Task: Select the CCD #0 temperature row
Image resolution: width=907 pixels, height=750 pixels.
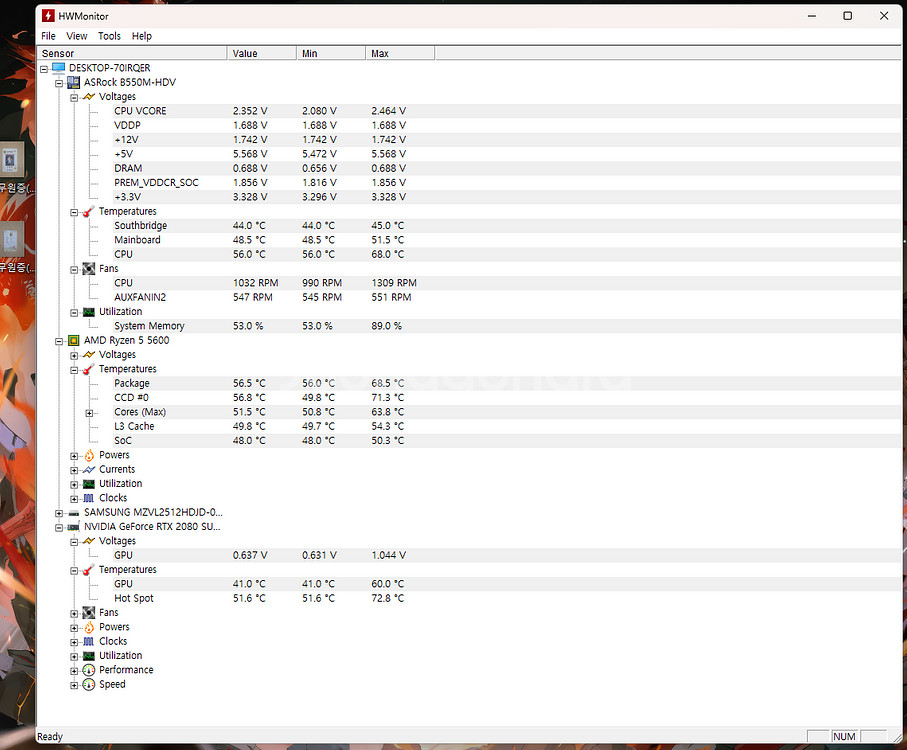Action: point(507,398)
